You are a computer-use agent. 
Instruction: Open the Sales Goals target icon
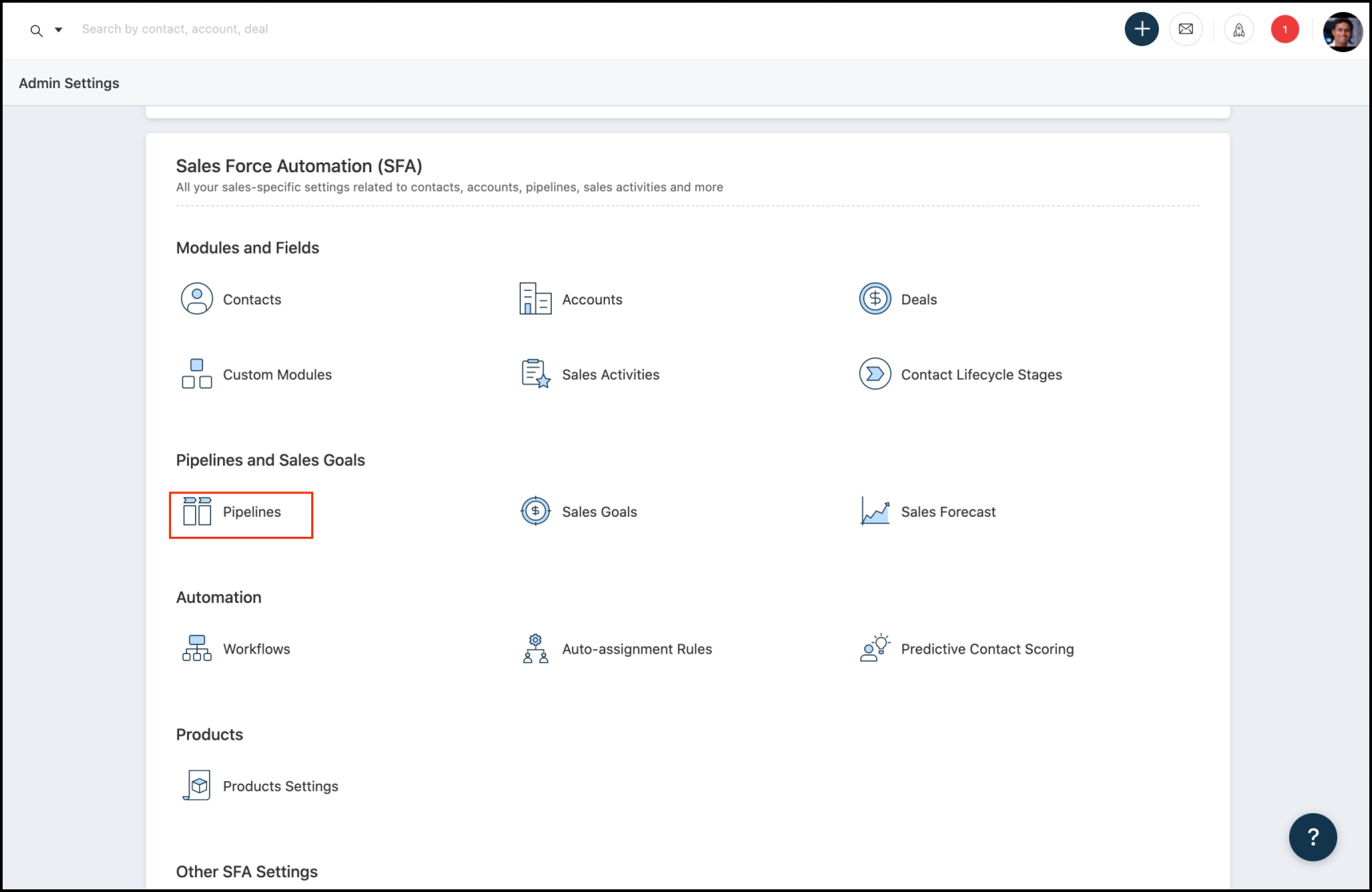pyautogui.click(x=535, y=512)
